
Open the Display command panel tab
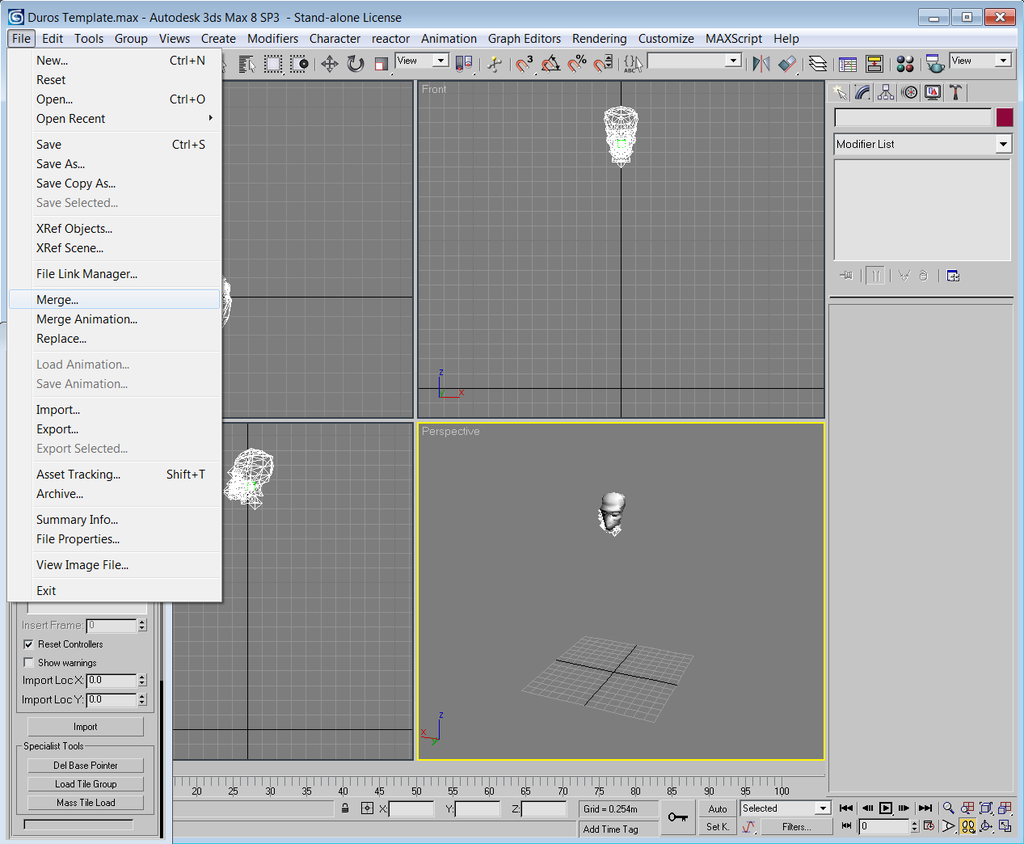[x=933, y=93]
